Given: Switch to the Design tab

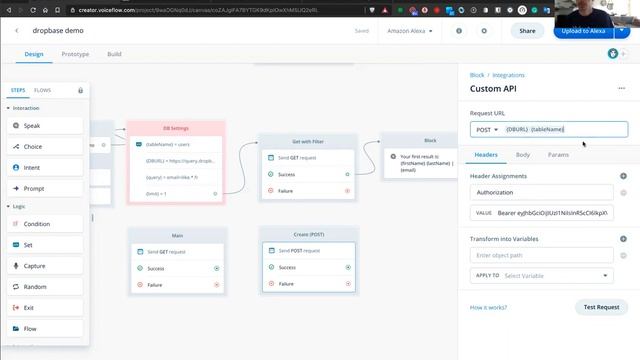Looking at the screenshot, I should click(x=34, y=54).
